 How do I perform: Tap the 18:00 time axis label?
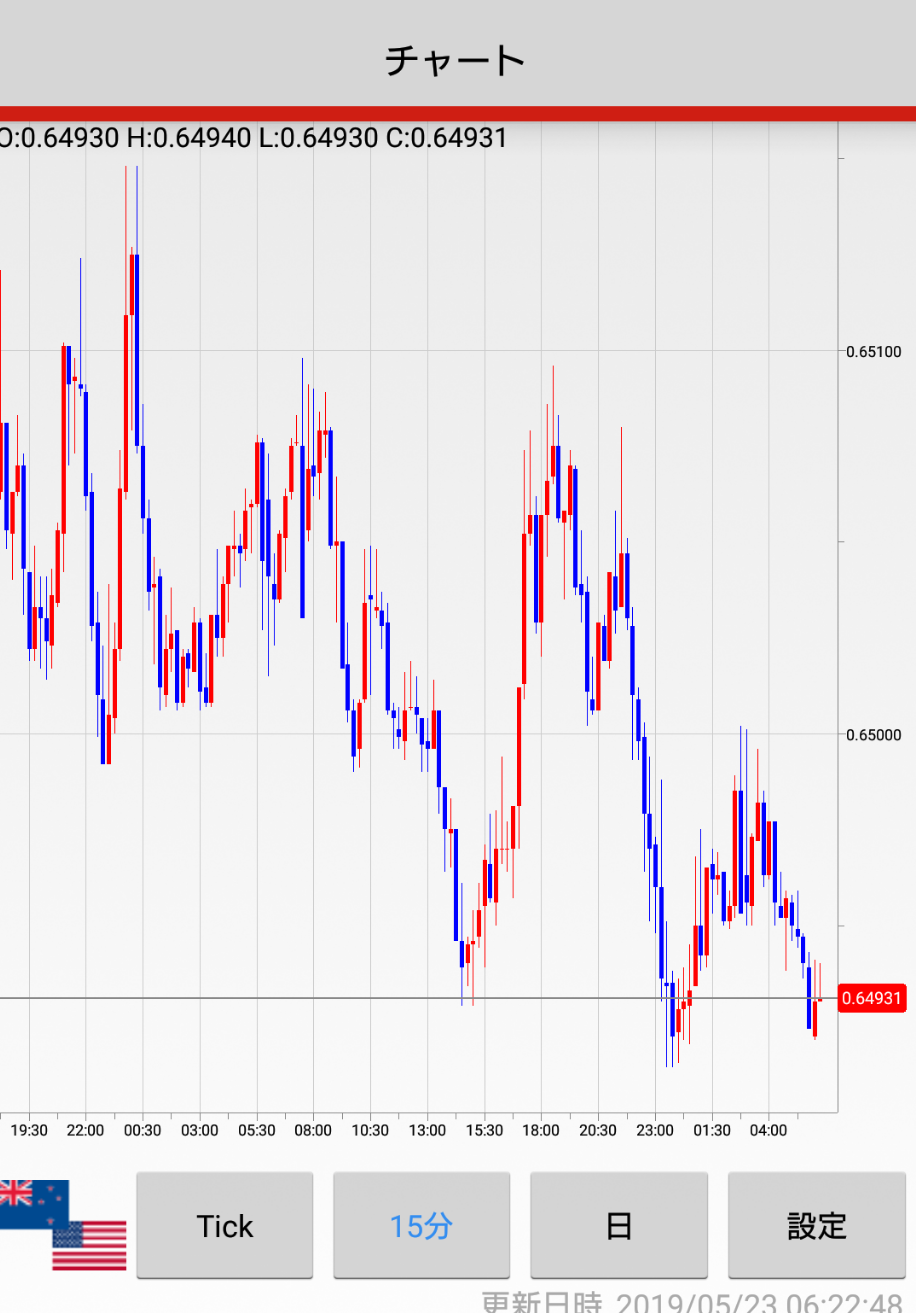[541, 1130]
